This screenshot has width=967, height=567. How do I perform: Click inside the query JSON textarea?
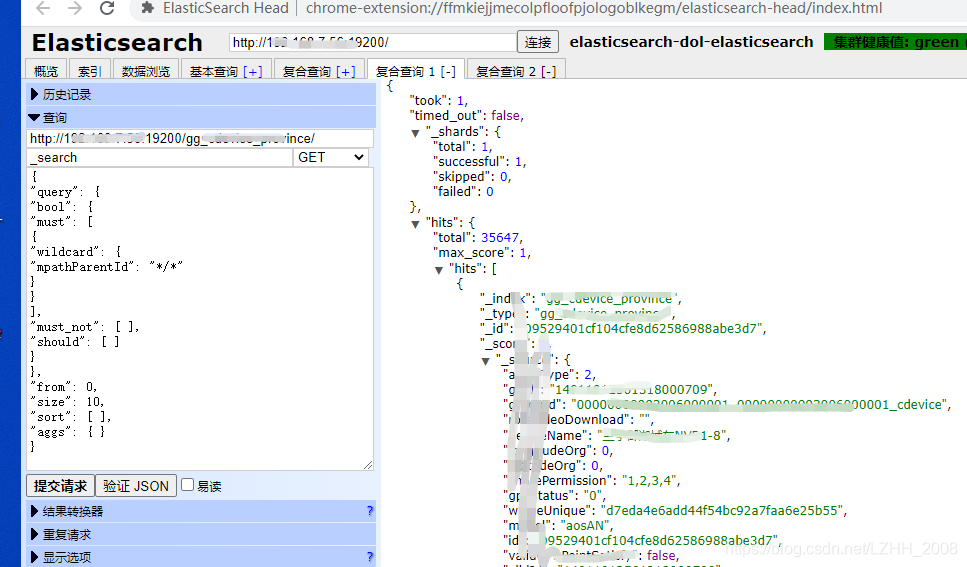click(200, 319)
